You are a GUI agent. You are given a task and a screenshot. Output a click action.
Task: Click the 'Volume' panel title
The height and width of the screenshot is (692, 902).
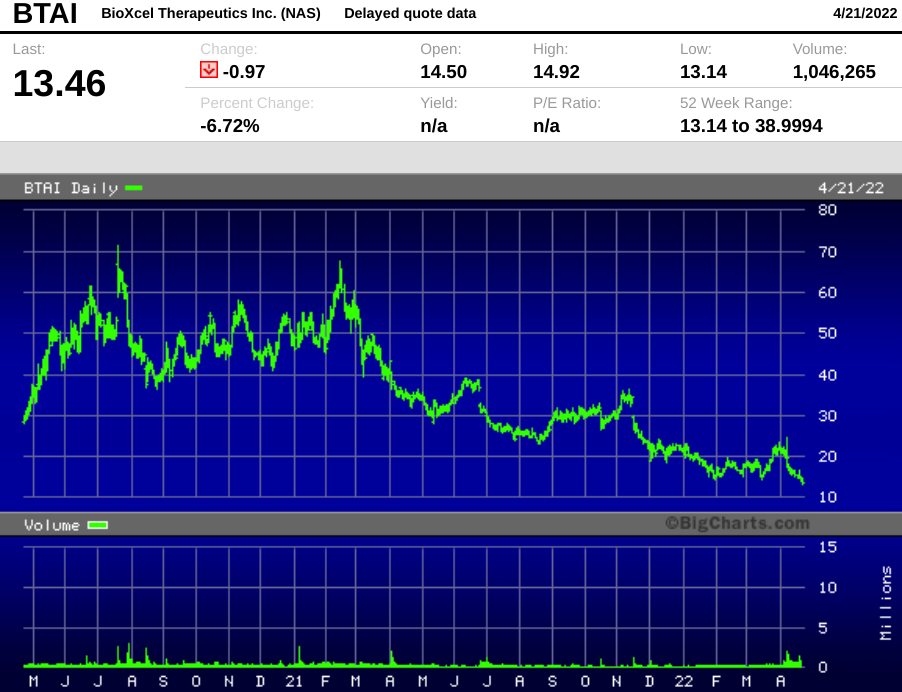52,525
